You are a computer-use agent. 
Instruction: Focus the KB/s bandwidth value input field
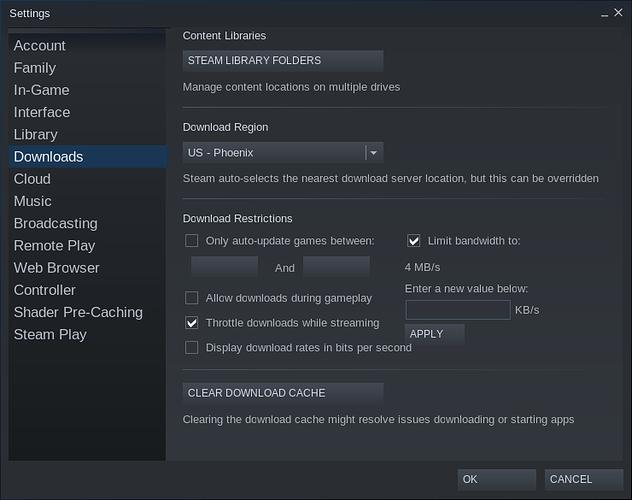[458, 310]
